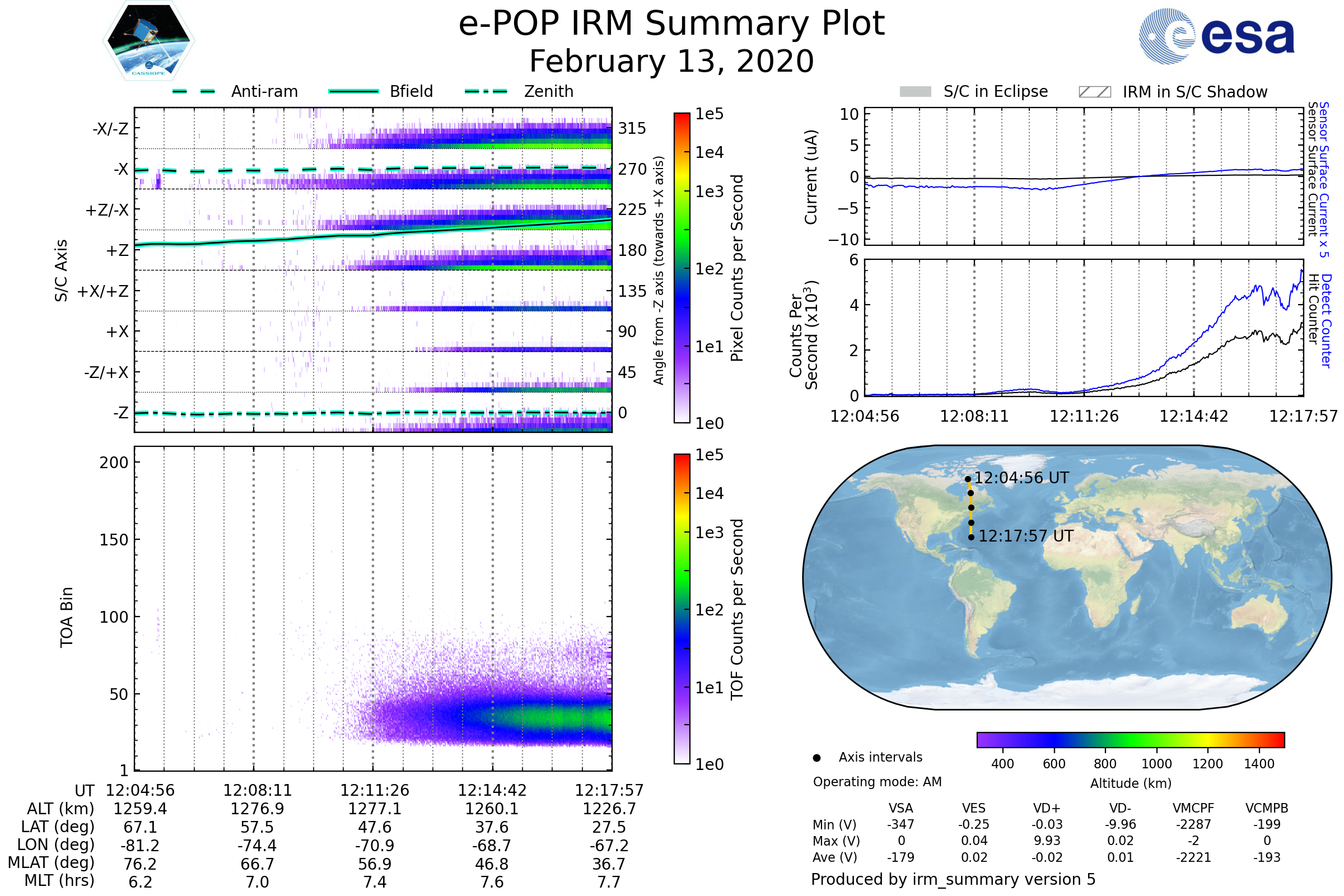
Task: Click the ESA logo
Action: click(x=1216, y=35)
